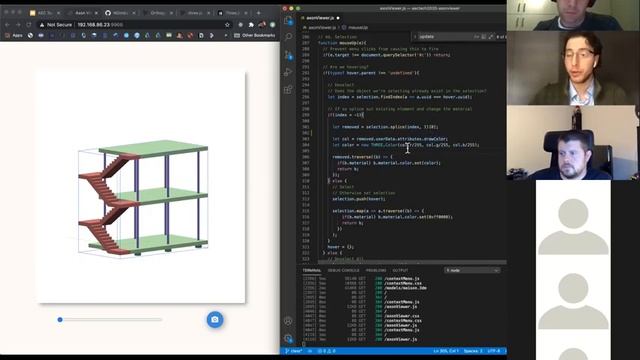Open Apps bookmarks shortcut
The width and height of the screenshot is (640, 360).
(x=14, y=36)
